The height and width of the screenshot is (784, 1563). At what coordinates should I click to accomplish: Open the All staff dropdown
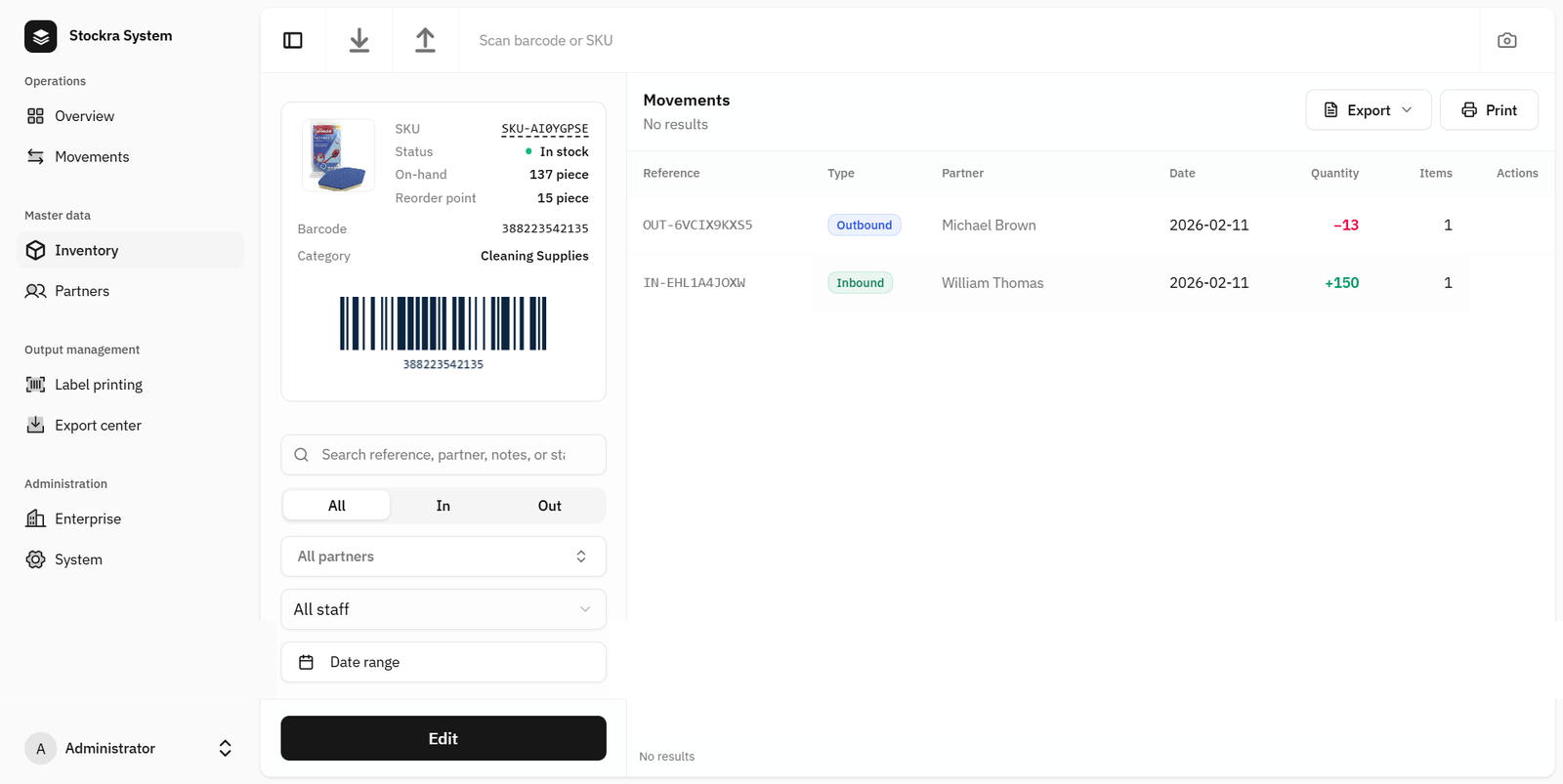click(444, 609)
